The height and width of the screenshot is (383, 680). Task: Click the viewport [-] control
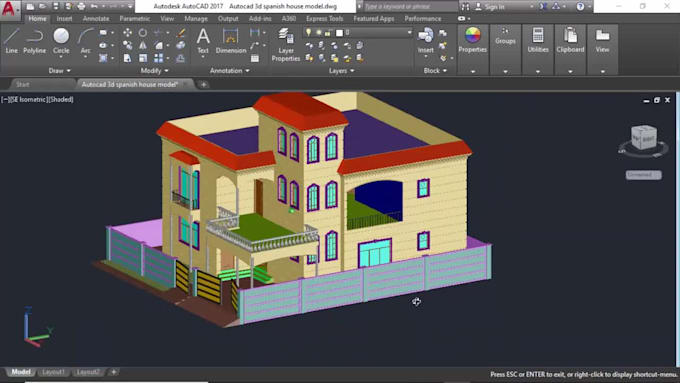[5, 99]
